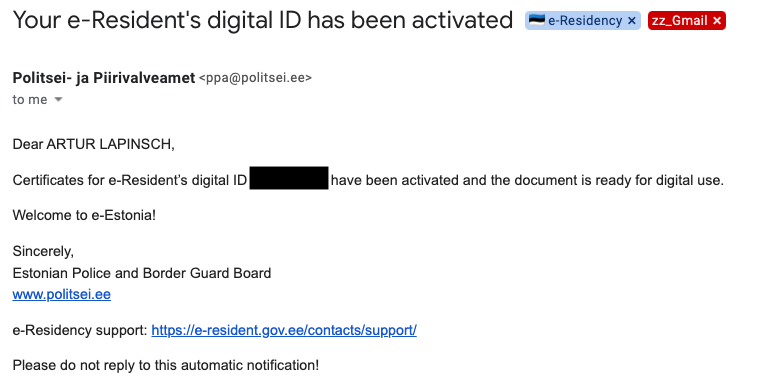777x380 pixels.
Task: Remove the e-Residency label with its x
Action: coord(631,21)
